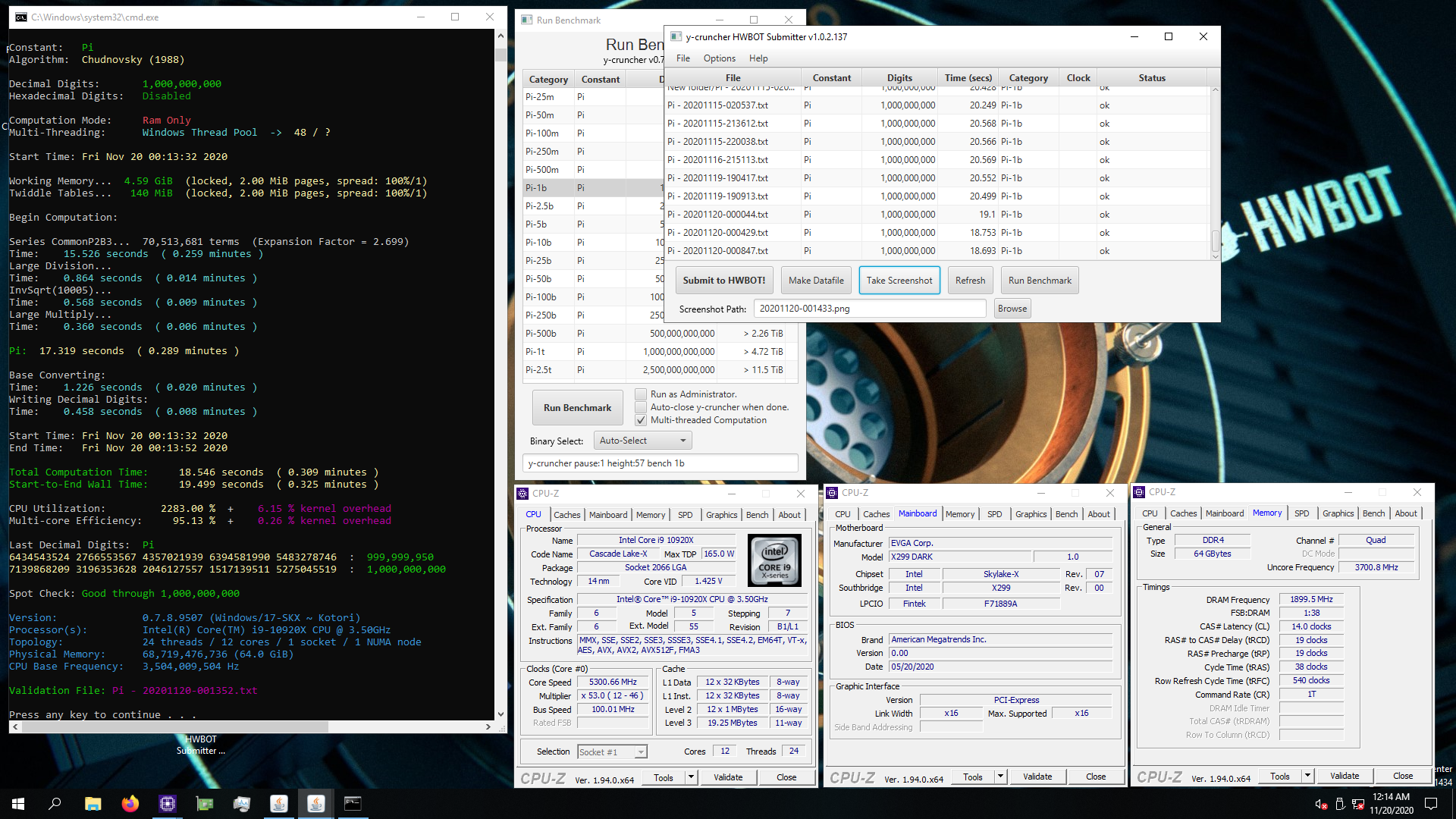
Task: Select the first Java app taskbar icon
Action: (278, 804)
